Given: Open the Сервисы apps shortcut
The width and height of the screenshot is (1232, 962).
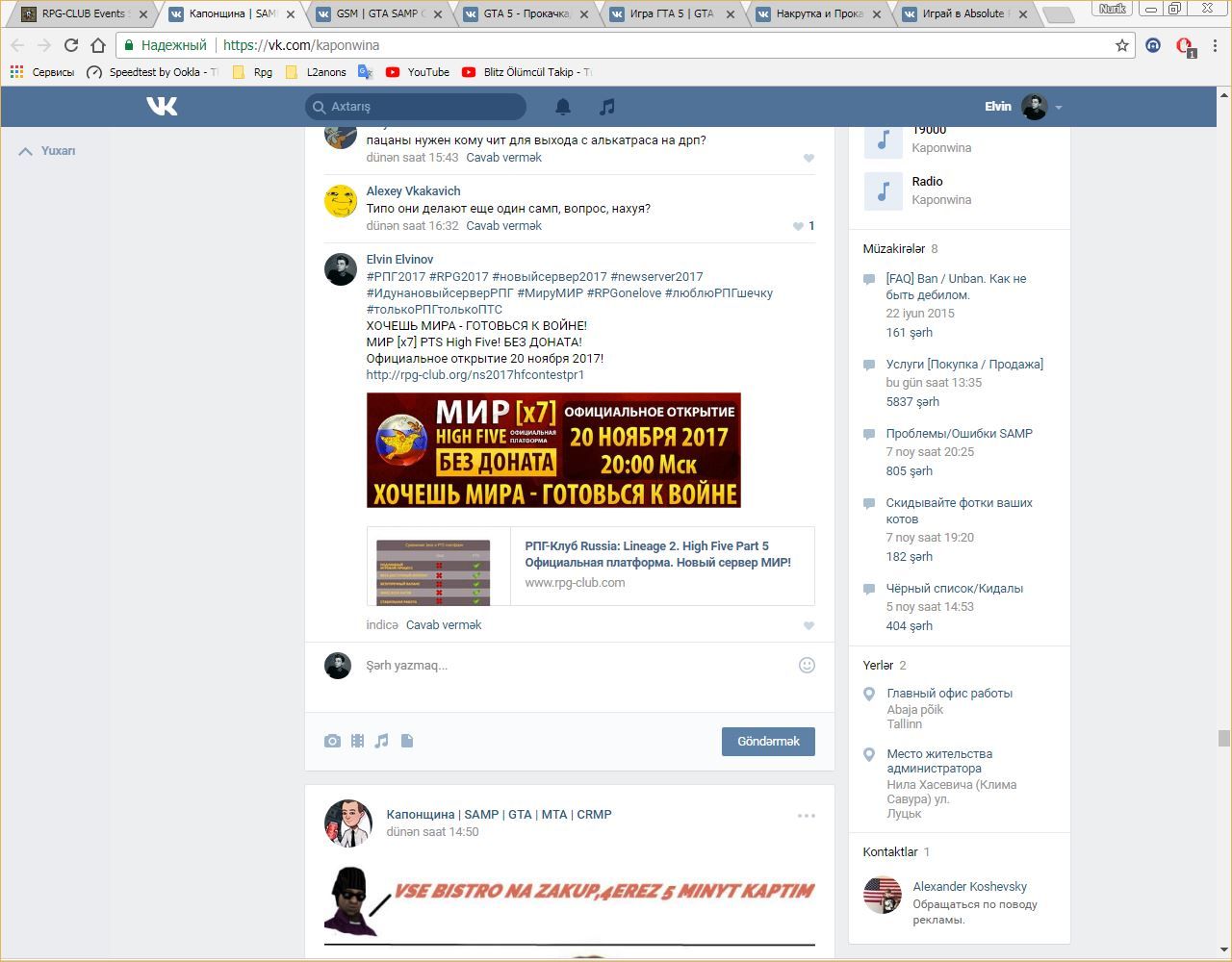Looking at the screenshot, I should [x=41, y=72].
